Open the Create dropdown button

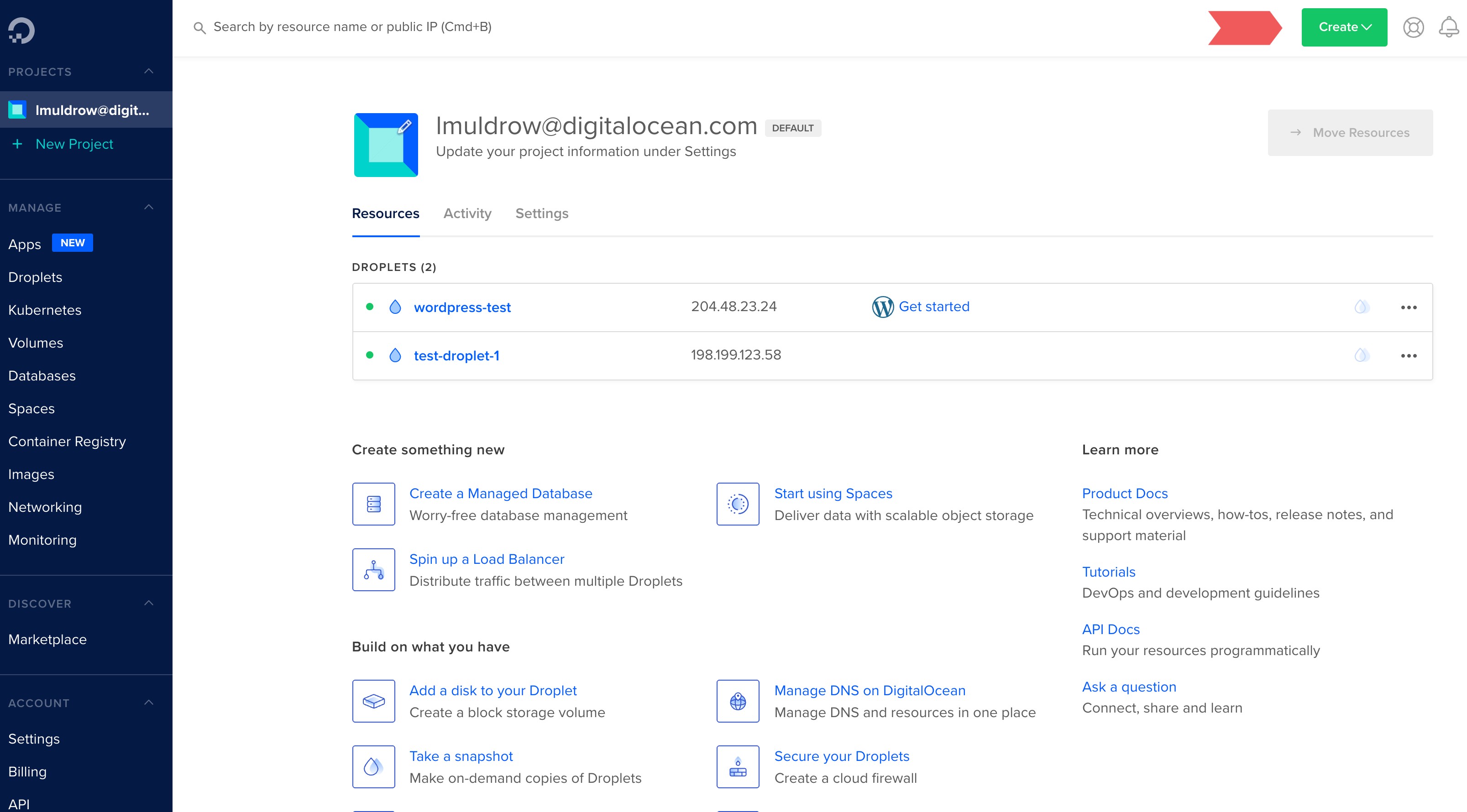point(1344,27)
